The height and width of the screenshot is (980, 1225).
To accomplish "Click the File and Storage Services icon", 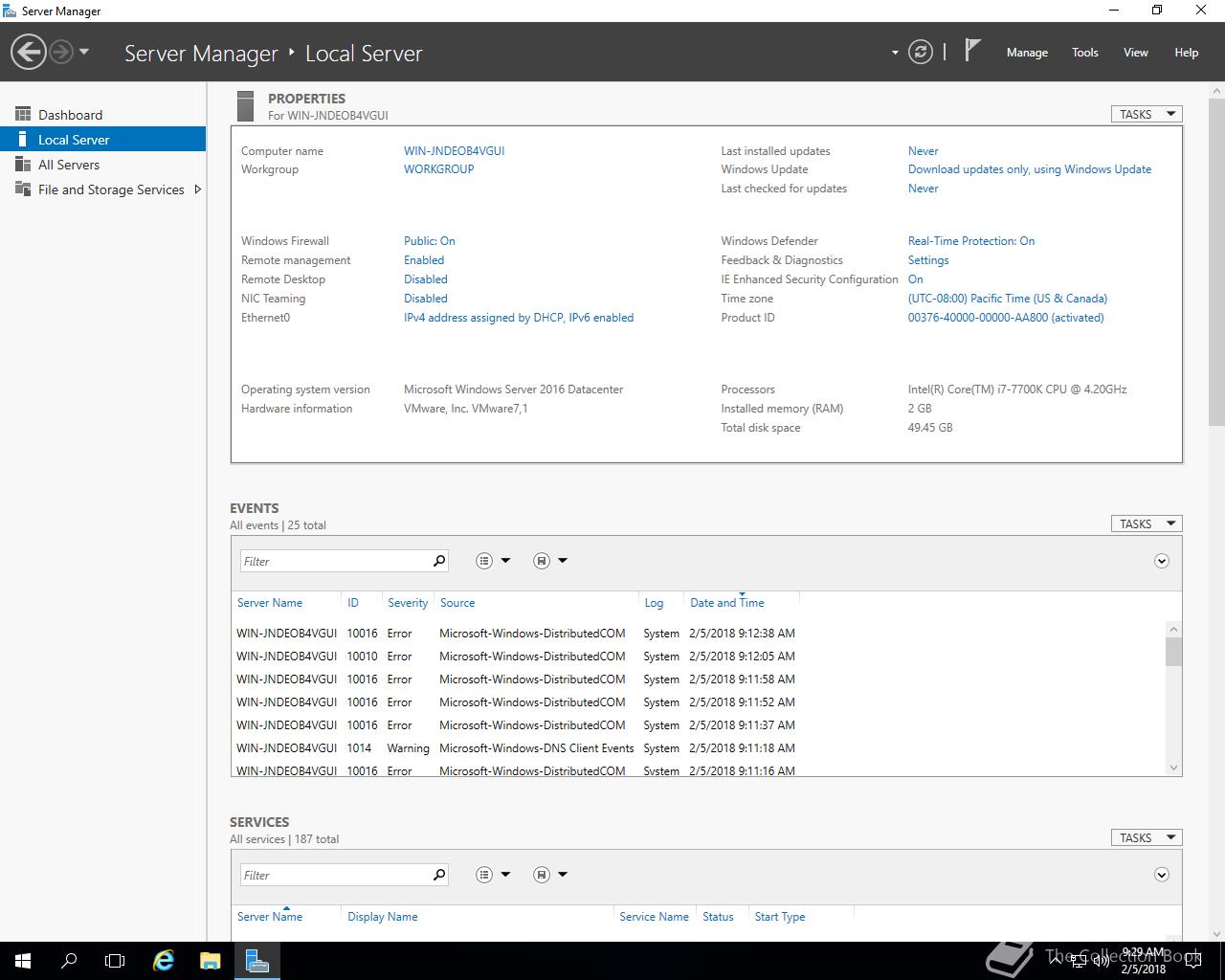I will 23,189.
